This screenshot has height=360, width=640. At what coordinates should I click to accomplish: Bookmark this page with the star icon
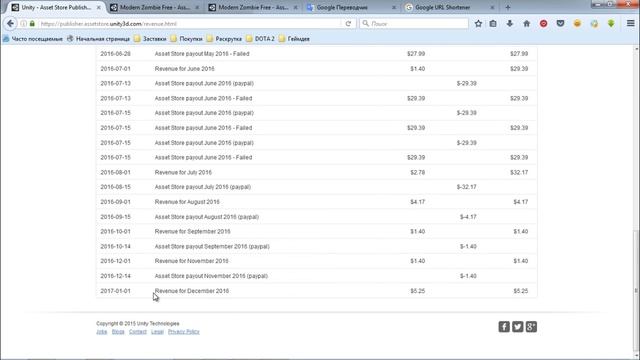[x=478, y=24]
